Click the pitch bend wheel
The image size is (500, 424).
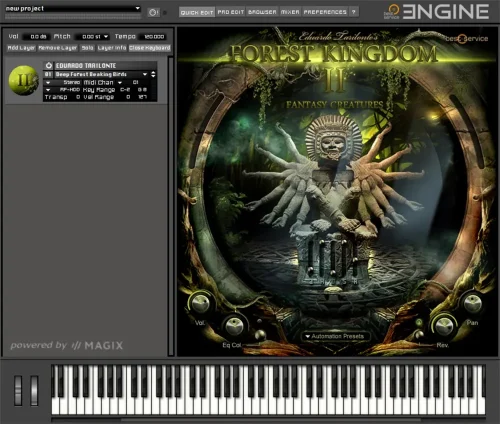coord(18,391)
